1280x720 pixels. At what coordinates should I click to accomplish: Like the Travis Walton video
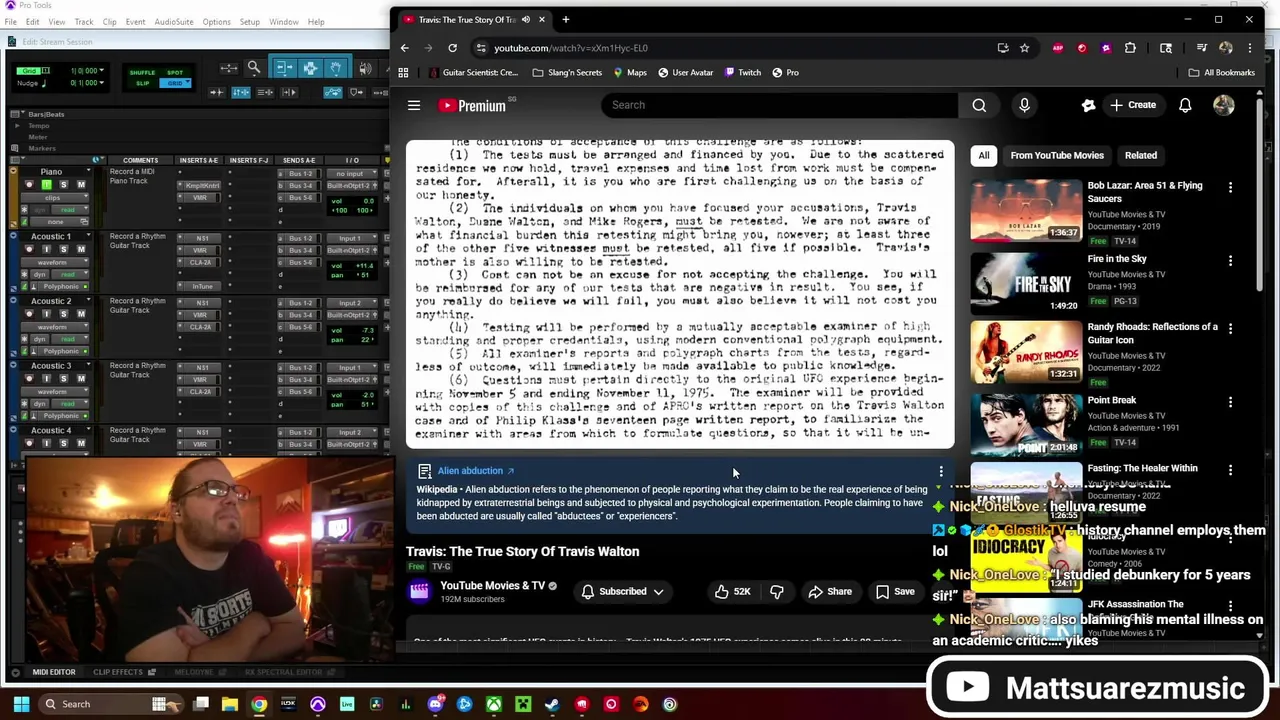tap(732, 591)
